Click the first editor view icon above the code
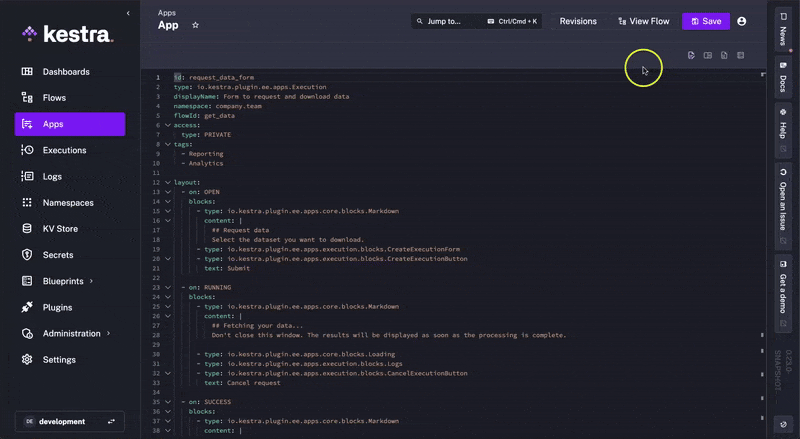The width and height of the screenshot is (800, 439). (x=691, y=55)
